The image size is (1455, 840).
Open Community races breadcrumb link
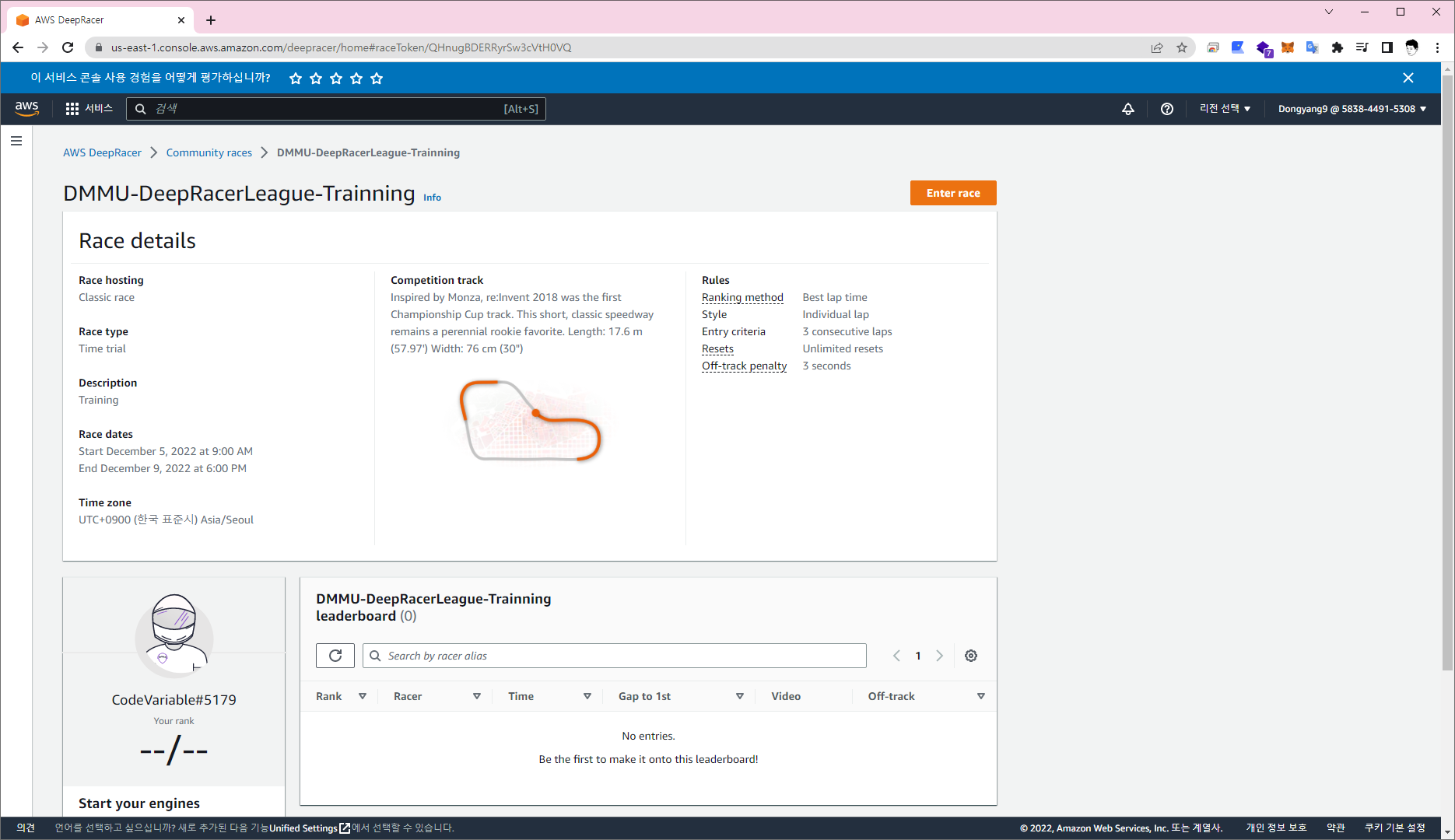(x=209, y=152)
